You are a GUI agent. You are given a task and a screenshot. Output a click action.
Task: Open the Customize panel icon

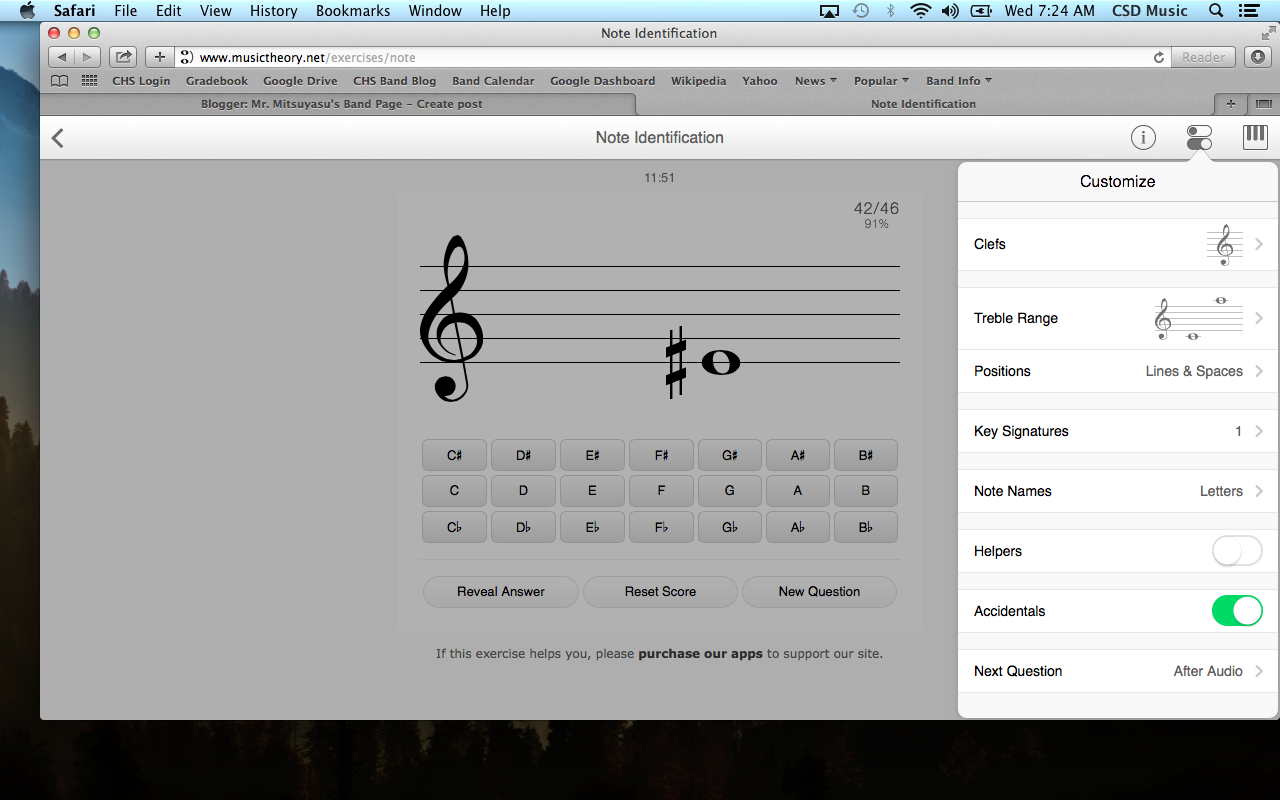pyautogui.click(x=1199, y=137)
